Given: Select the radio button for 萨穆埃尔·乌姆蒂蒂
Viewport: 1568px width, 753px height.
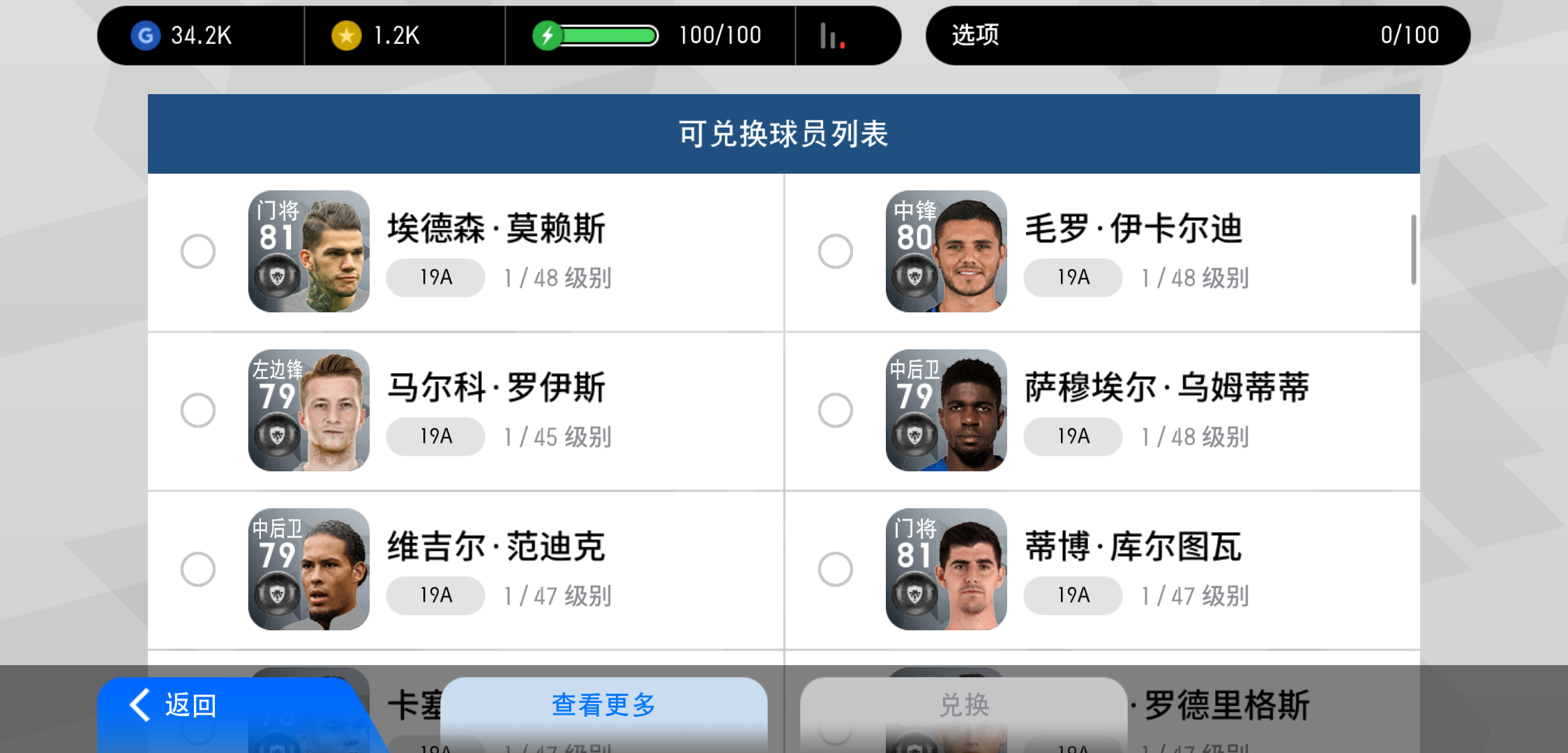Looking at the screenshot, I should 836,410.
